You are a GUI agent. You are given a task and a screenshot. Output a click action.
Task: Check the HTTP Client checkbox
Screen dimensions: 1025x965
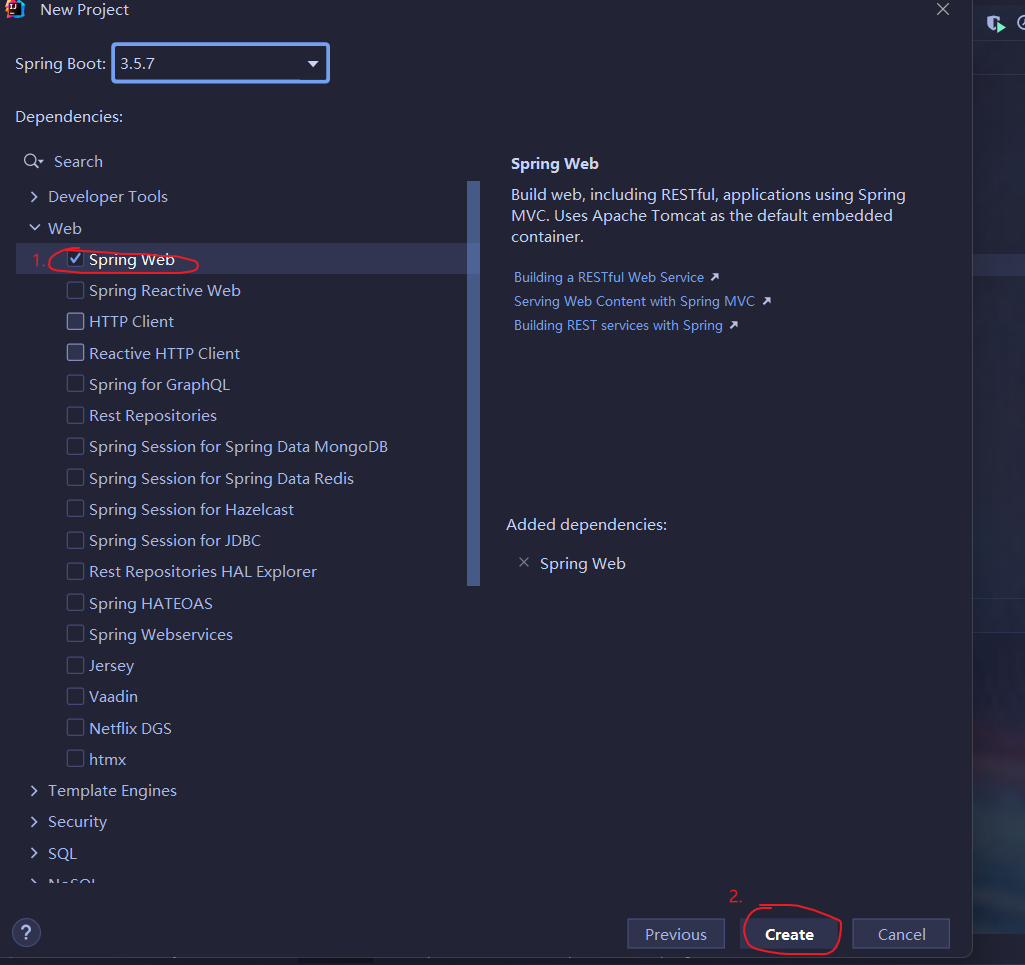click(x=75, y=322)
